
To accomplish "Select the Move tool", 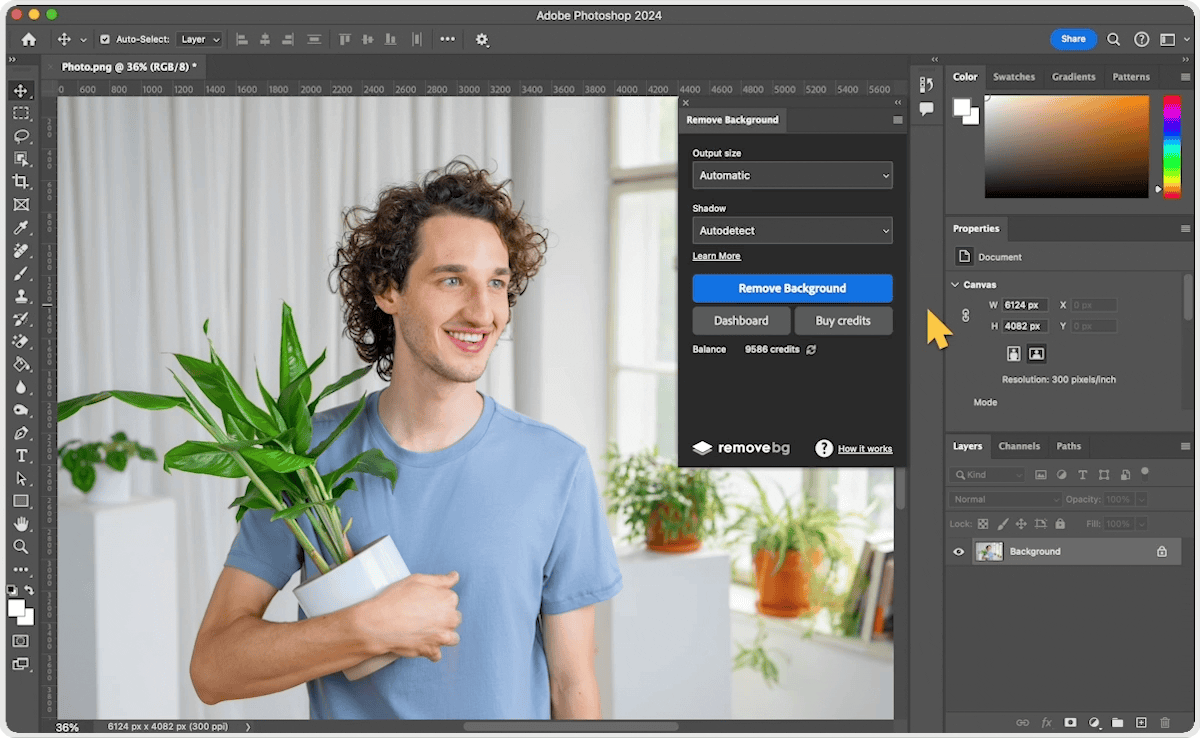I will pos(22,89).
